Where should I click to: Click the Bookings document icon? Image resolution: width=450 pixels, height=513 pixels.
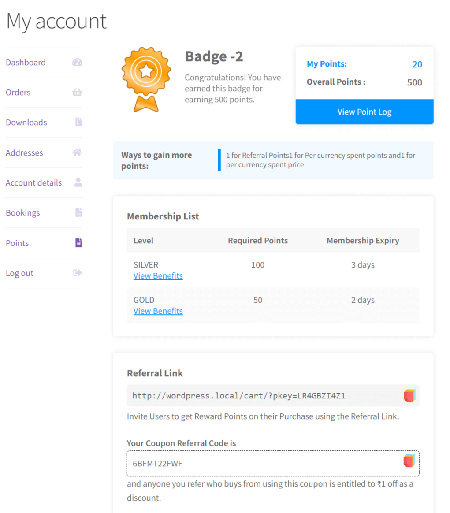point(78,212)
